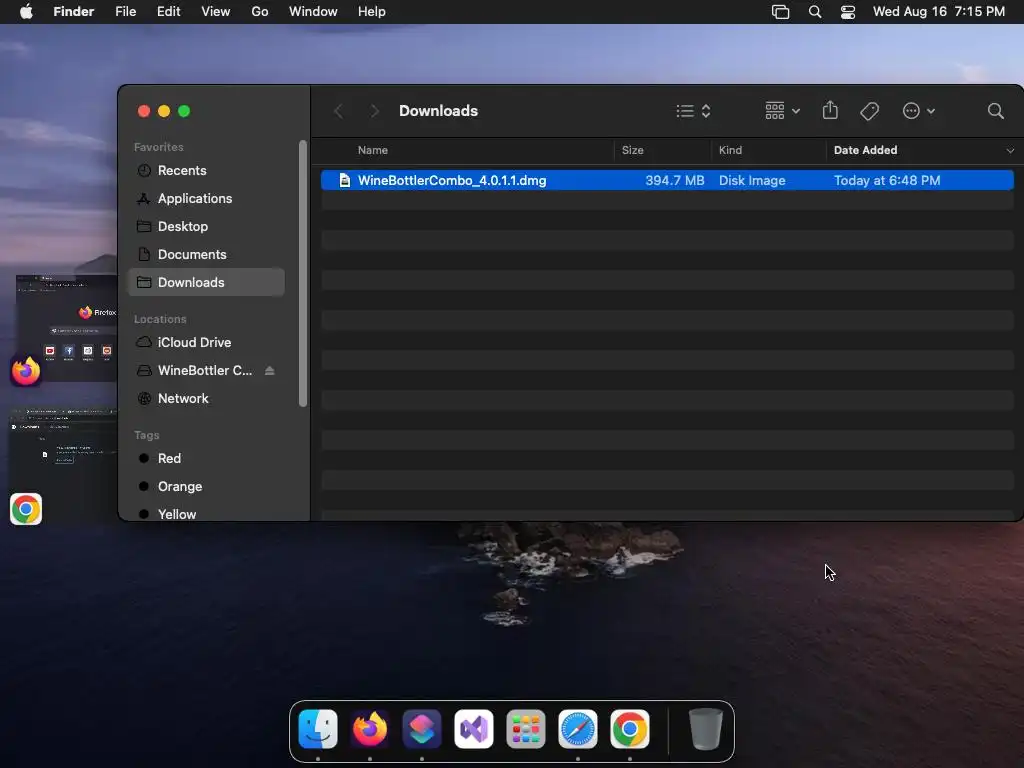The image size is (1024, 768).
Task: Click Today at 6:48 PM cell
Action: [887, 180]
